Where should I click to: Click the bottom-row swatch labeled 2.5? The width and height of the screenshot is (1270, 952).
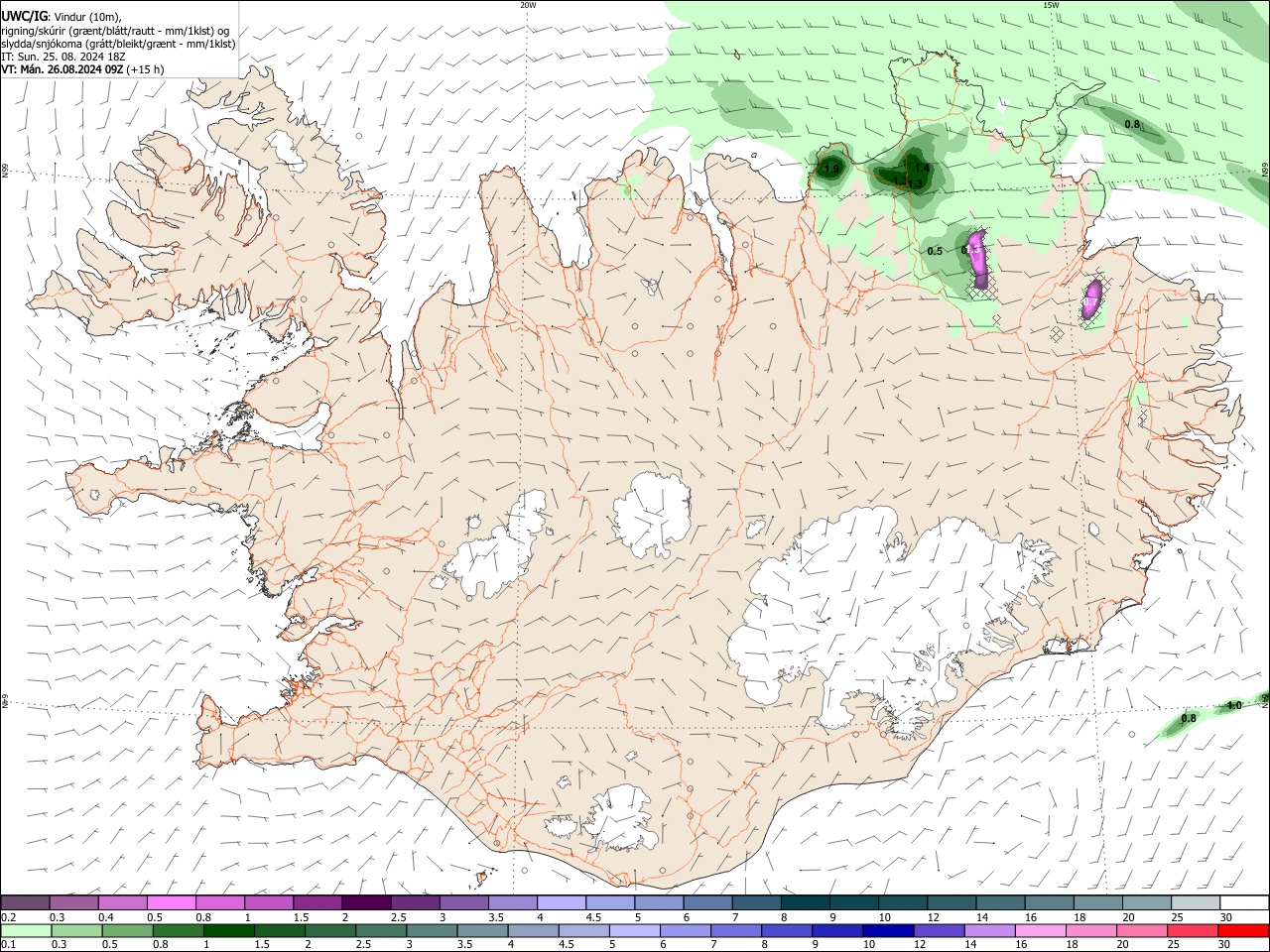380,930
